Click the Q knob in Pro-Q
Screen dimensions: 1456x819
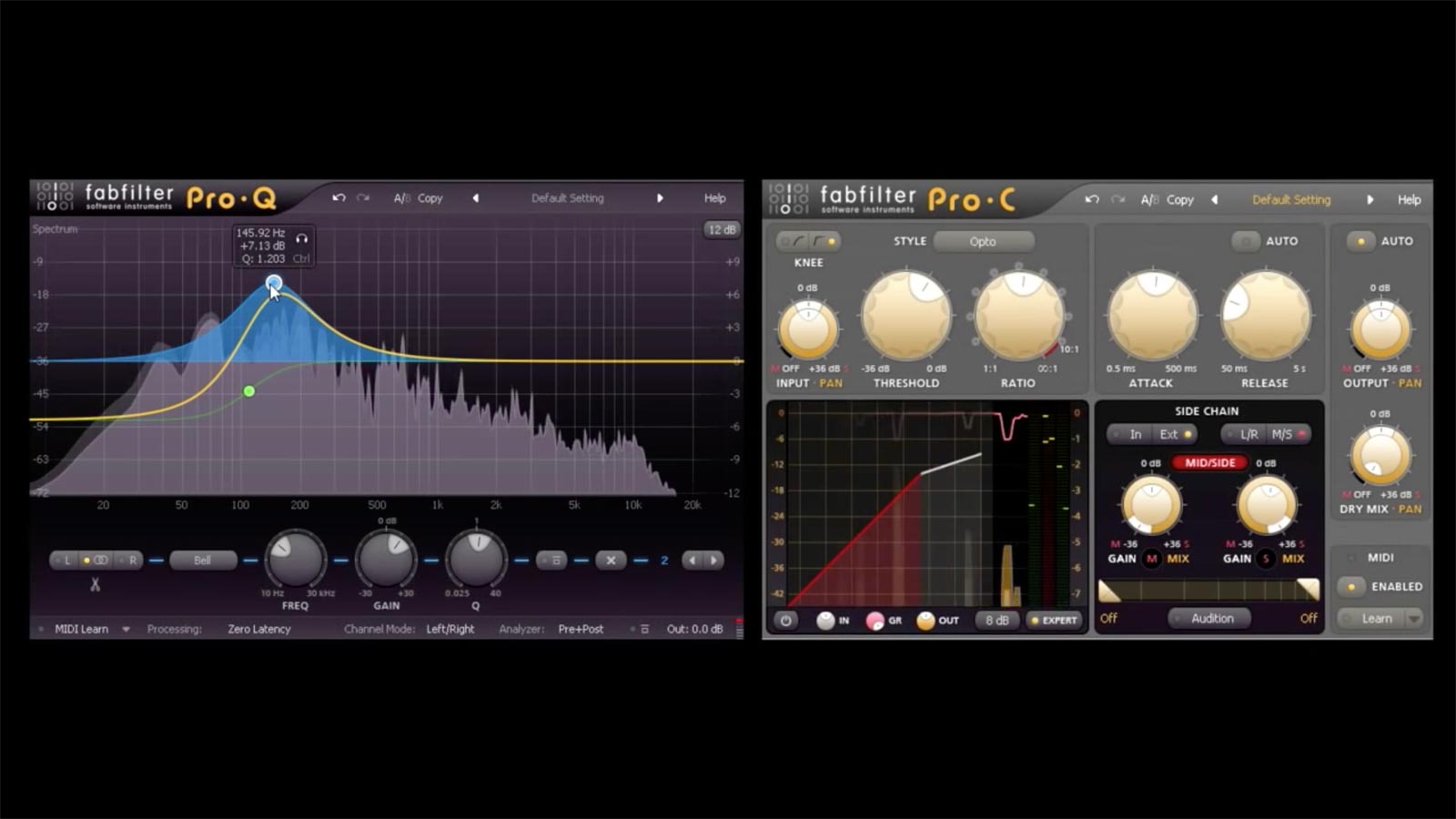coord(475,559)
